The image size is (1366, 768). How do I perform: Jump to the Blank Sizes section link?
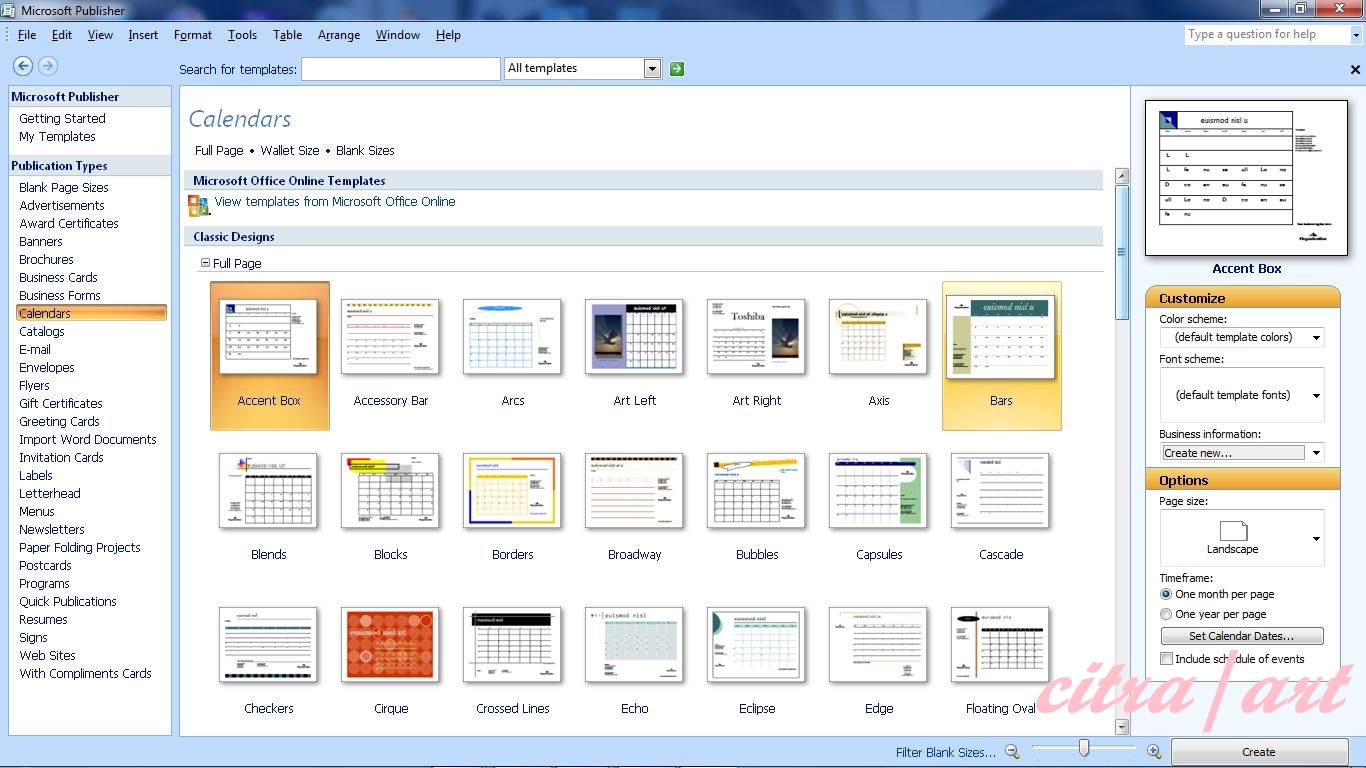365,151
